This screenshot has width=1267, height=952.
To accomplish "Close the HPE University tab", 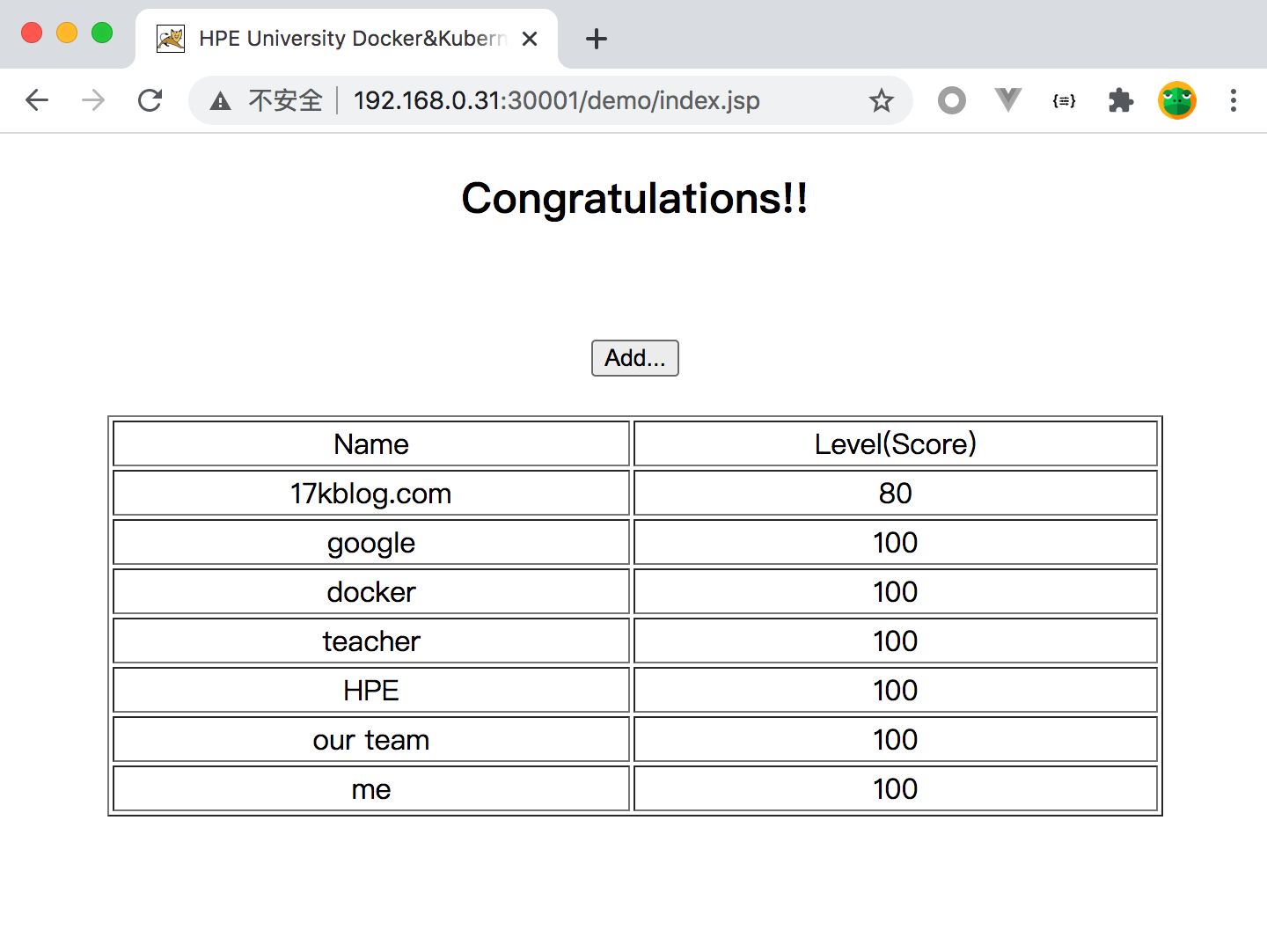I will click(530, 39).
